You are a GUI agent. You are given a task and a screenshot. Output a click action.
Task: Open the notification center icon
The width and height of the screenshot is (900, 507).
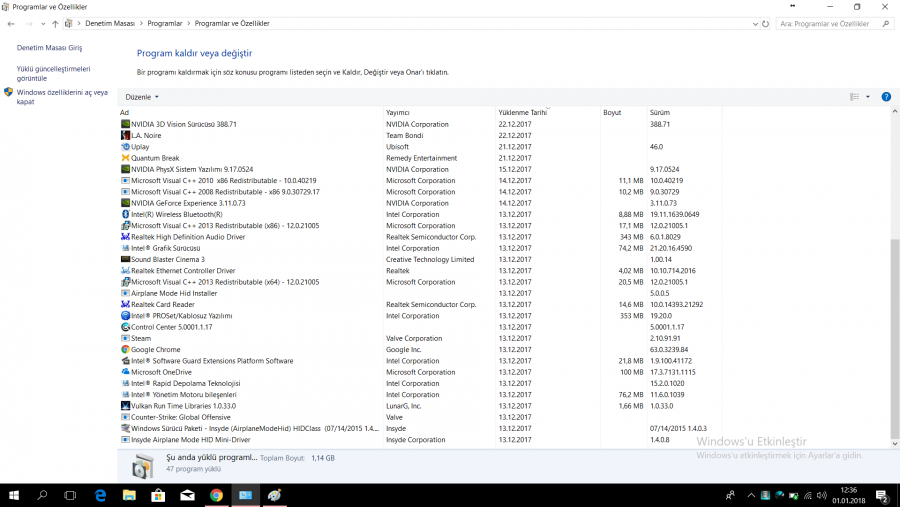click(882, 496)
